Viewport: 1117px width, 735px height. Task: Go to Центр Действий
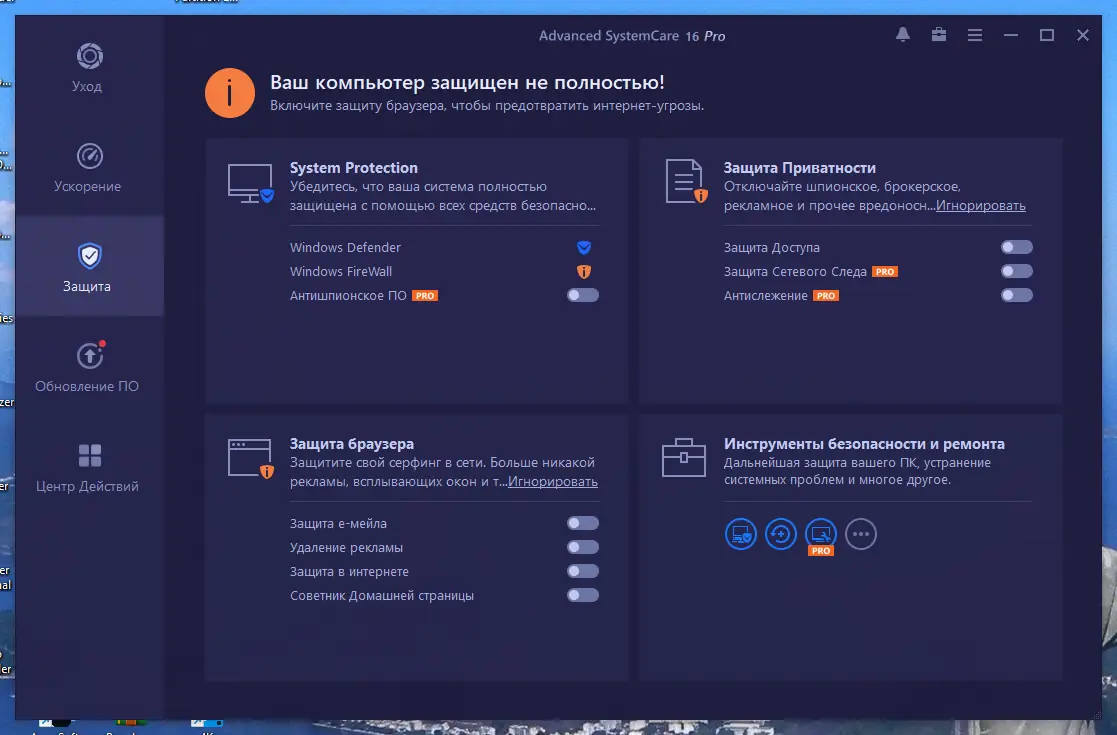pyautogui.click(x=88, y=466)
